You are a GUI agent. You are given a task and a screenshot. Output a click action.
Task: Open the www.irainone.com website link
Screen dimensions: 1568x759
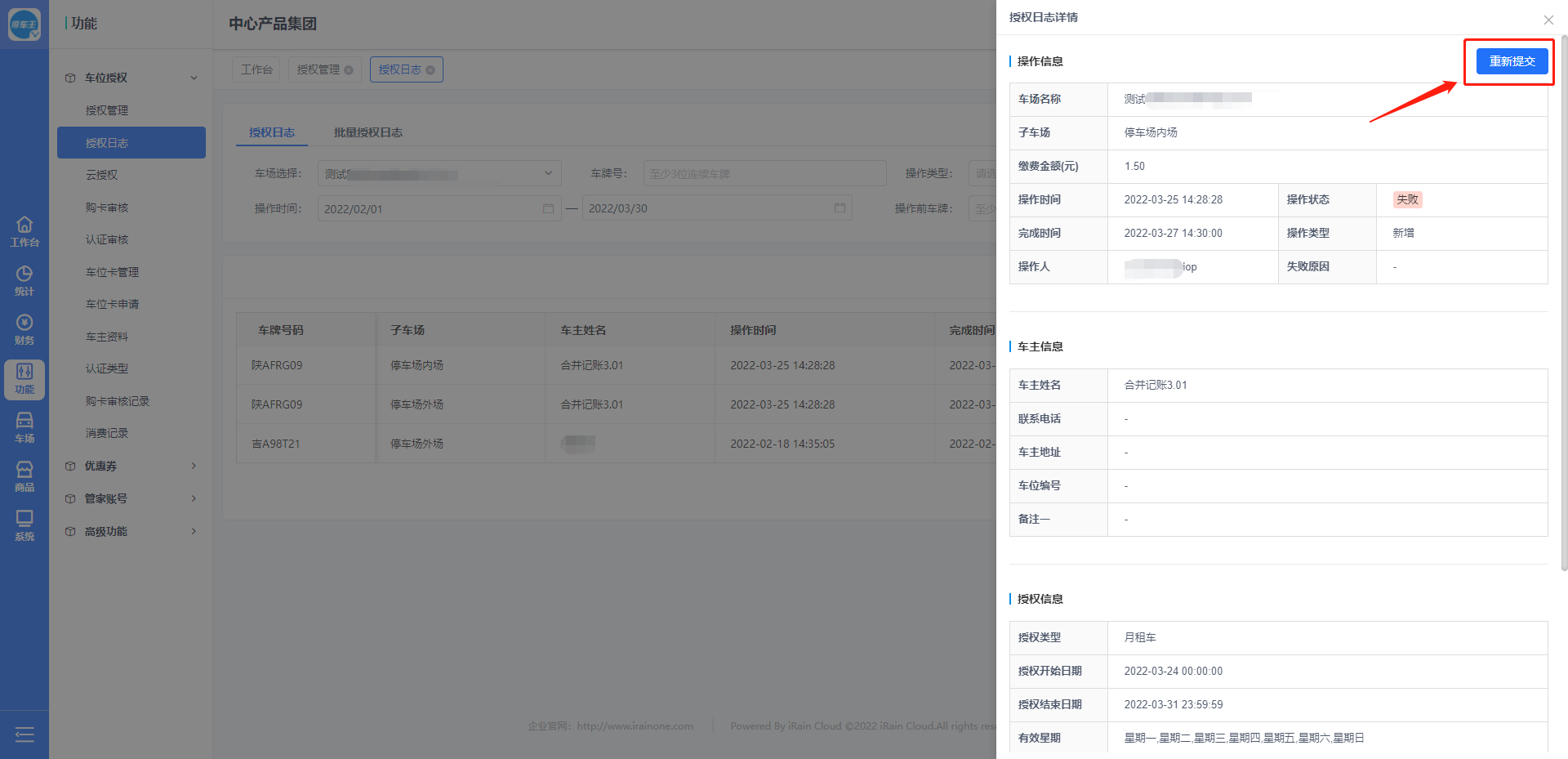point(635,726)
